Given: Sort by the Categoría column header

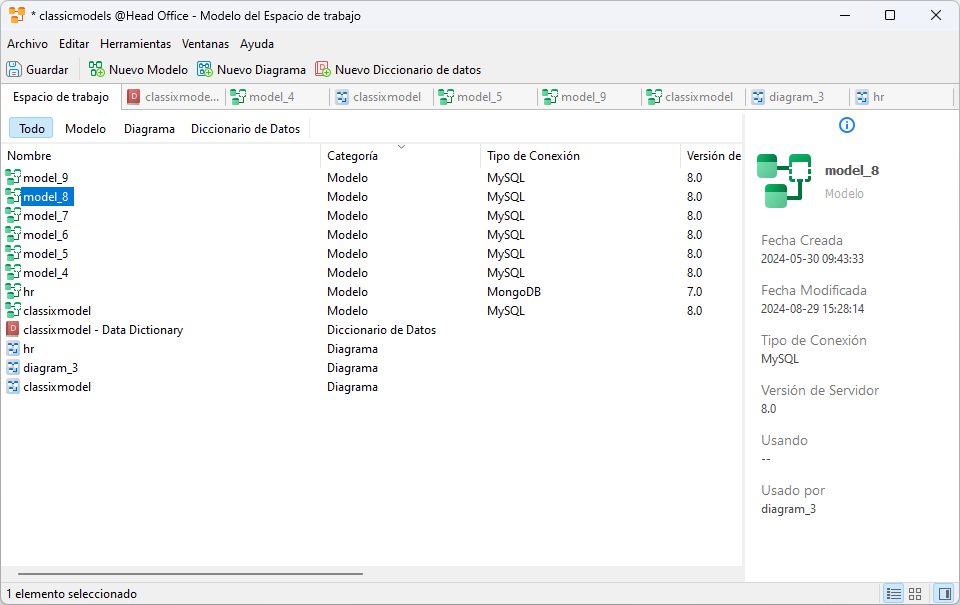Looking at the screenshot, I should pyautogui.click(x=400, y=156).
